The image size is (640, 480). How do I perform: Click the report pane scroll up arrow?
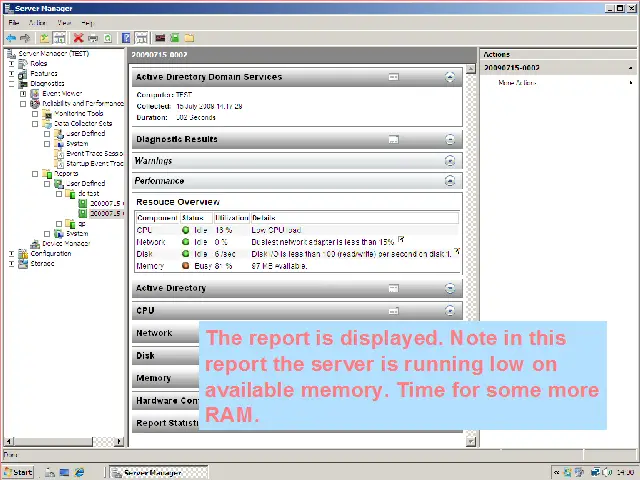(471, 69)
